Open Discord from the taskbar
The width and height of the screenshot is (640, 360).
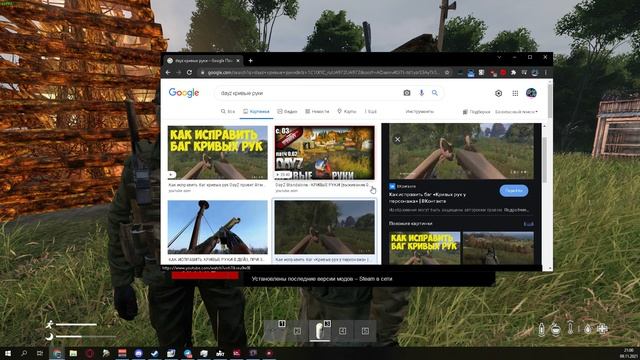tap(138, 353)
